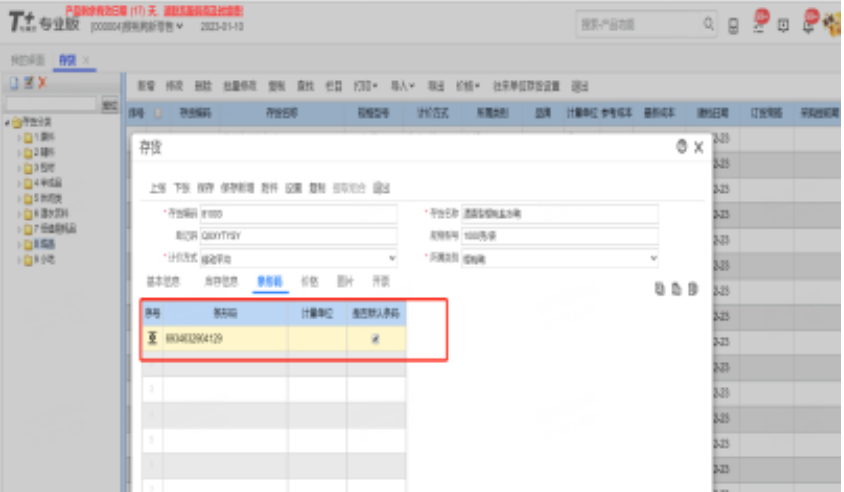This screenshot has height=492, width=844.
Task: Click 新增 in the main list toolbar
Action: pos(146,86)
